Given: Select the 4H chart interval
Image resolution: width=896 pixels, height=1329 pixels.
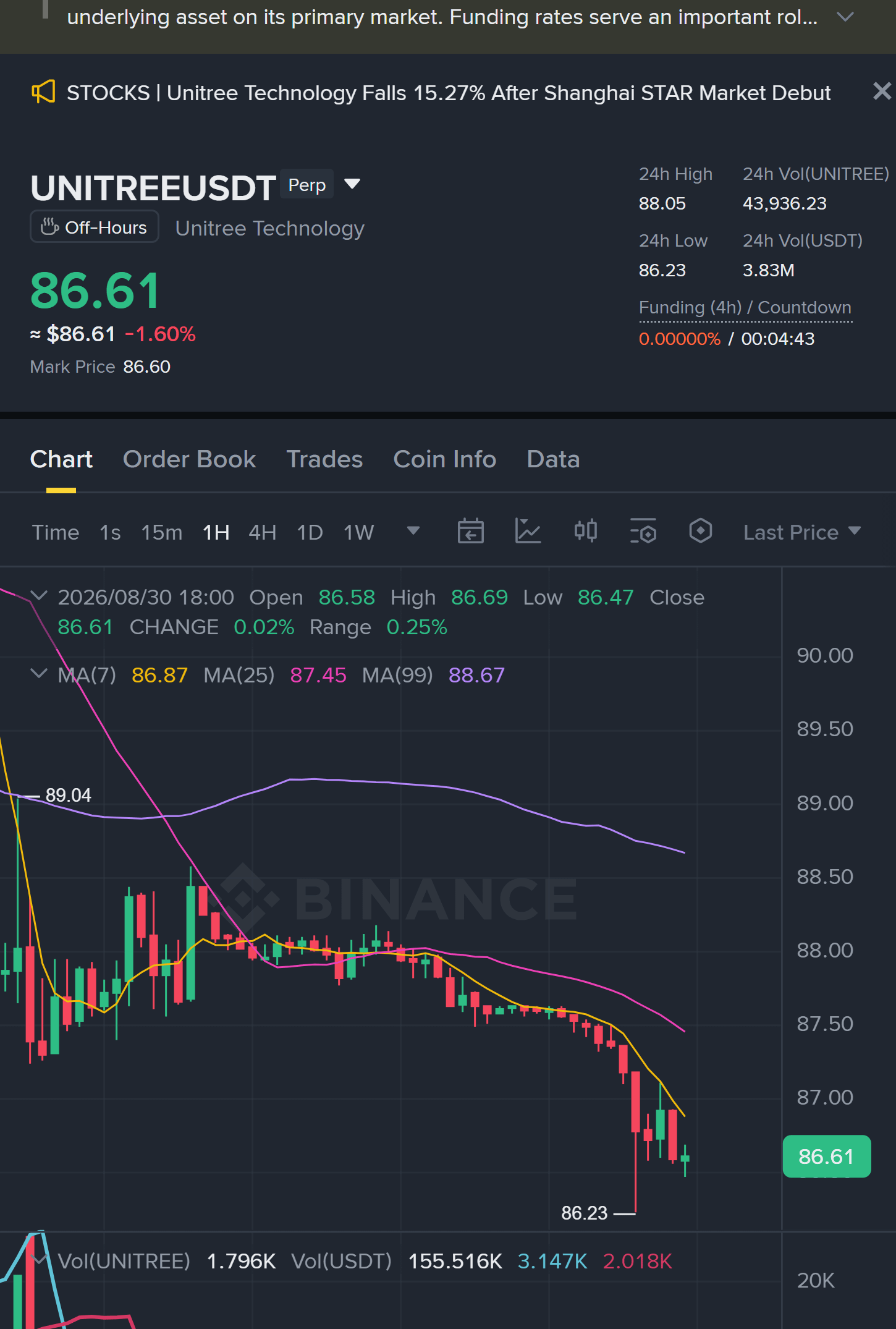Looking at the screenshot, I should (263, 532).
